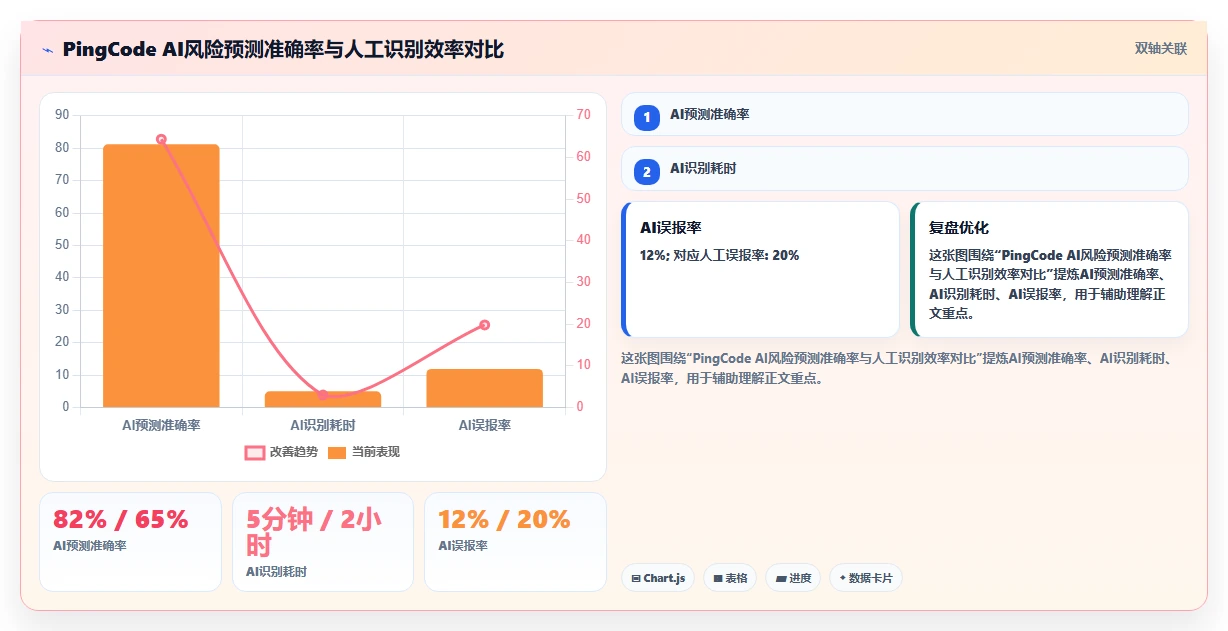
Task: Click the AI误报率 x-axis label
Action: click(485, 425)
